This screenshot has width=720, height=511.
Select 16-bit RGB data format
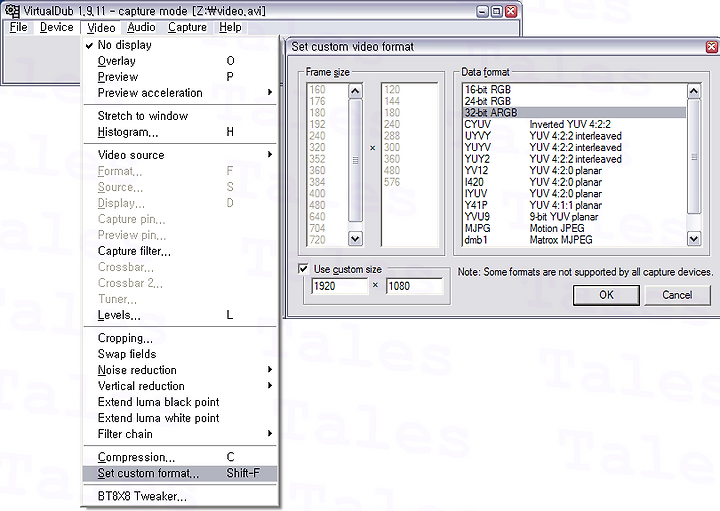574,90
